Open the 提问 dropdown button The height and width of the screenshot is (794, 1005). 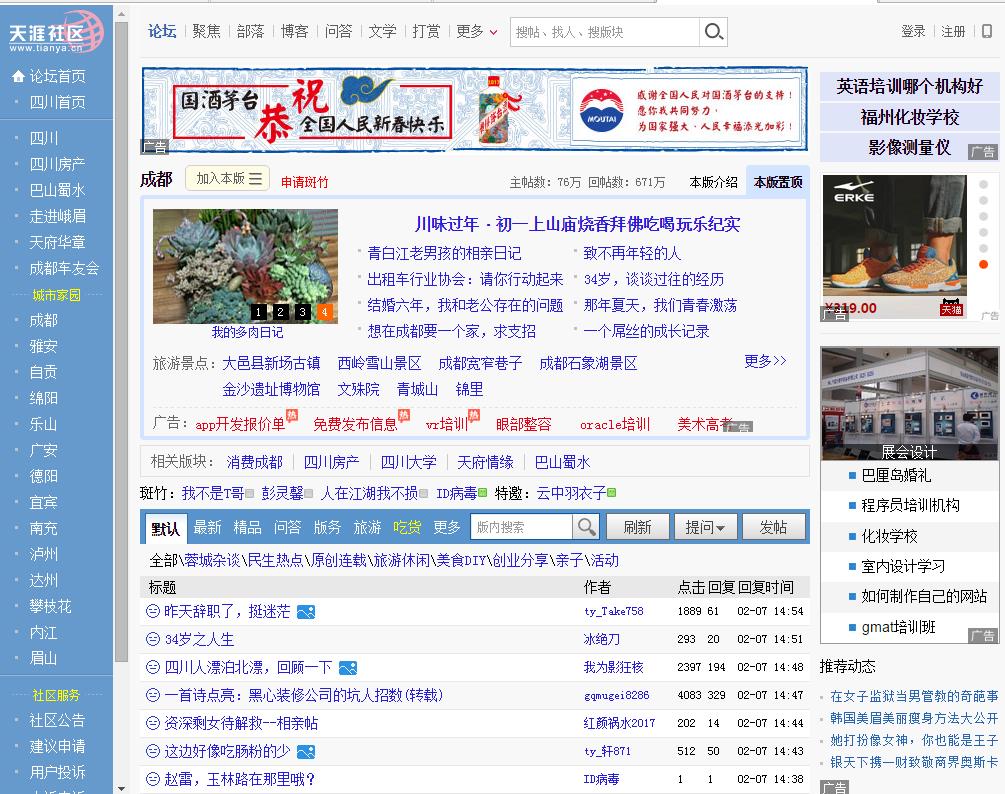click(704, 527)
